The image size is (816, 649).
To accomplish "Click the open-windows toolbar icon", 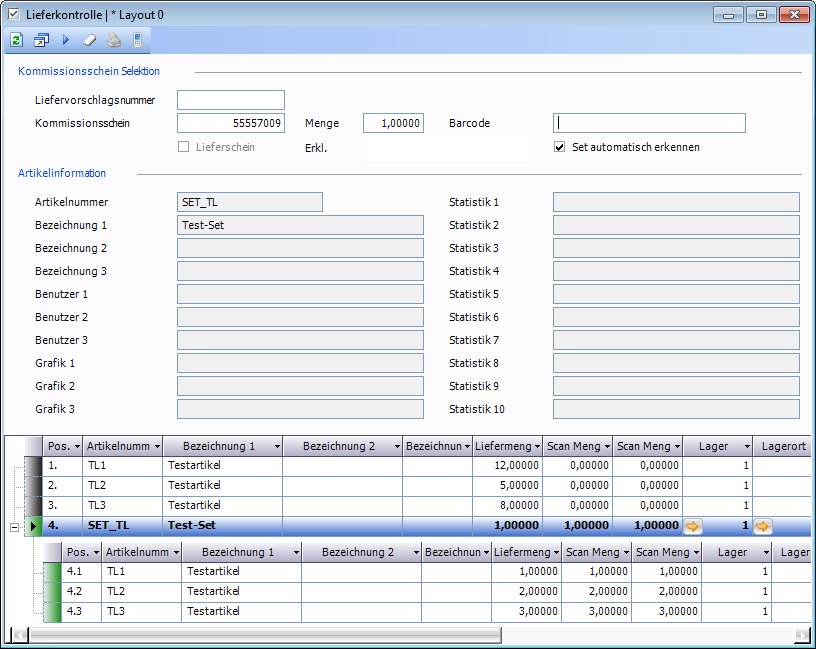I will point(41,40).
